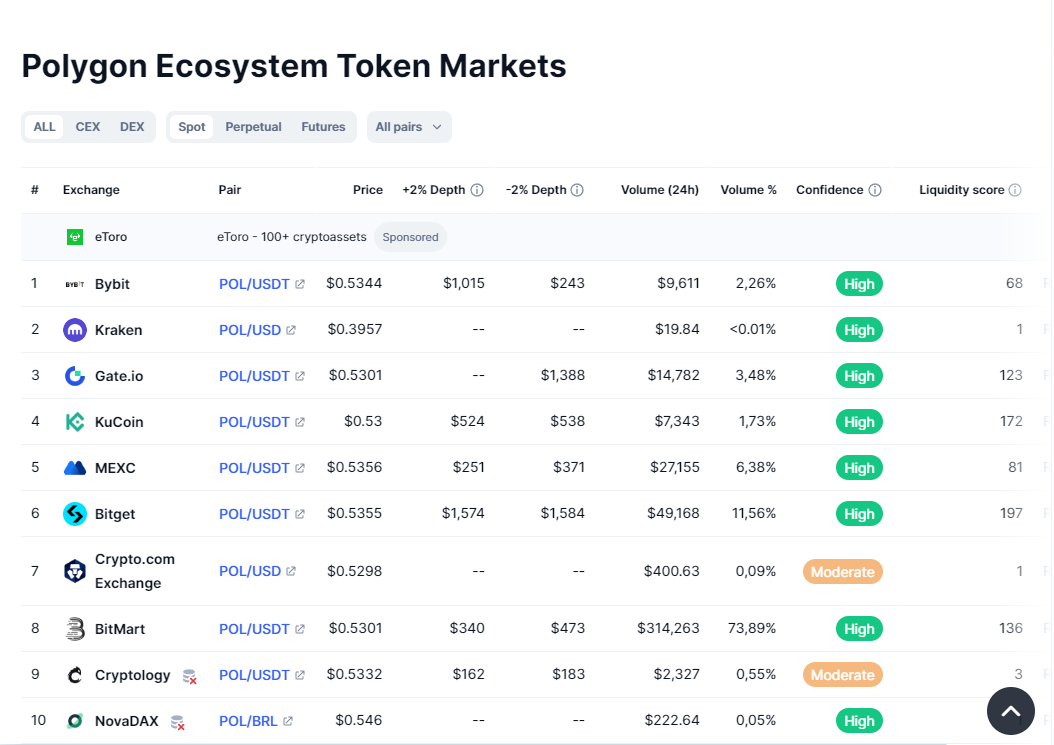Screen dimensions: 1054x745
Task: Expand the All pairs dropdown
Action: click(x=409, y=127)
